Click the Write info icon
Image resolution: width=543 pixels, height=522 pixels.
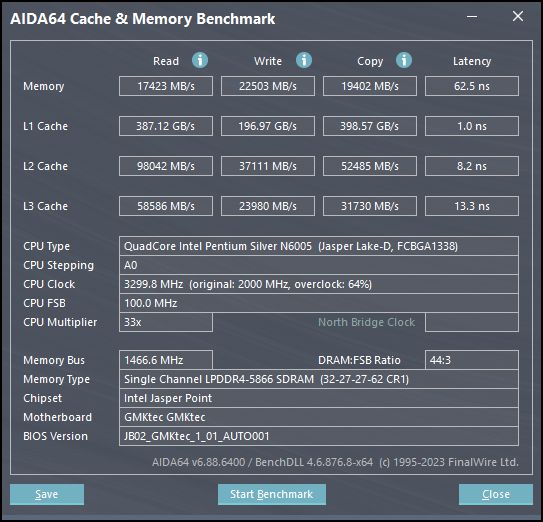click(x=304, y=60)
